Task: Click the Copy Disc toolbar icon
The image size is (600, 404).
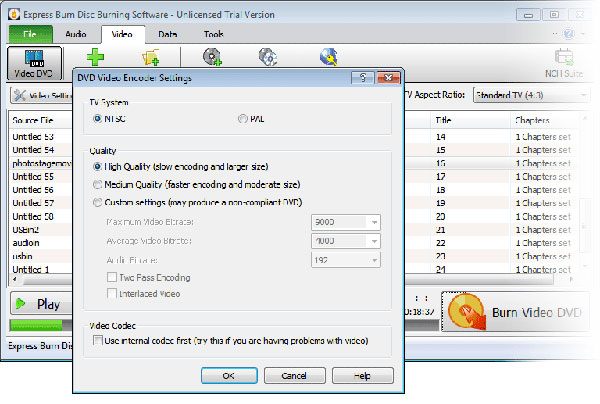Action: (x=268, y=57)
